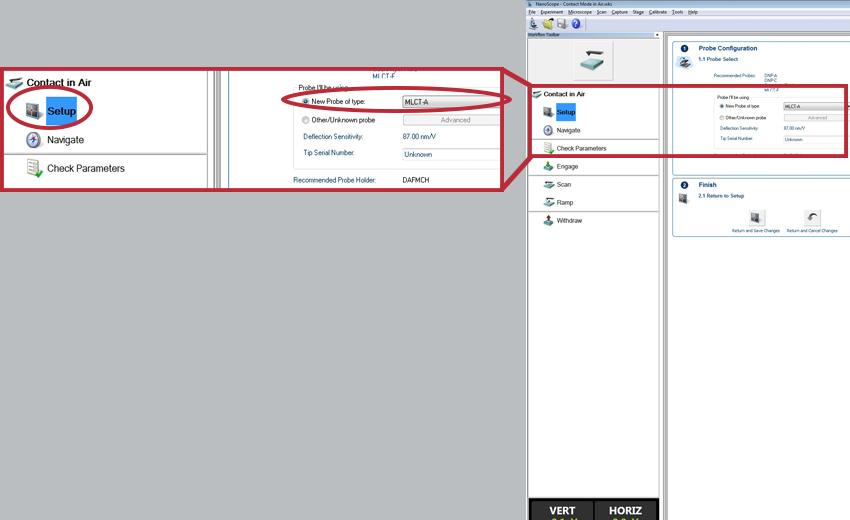Select New Probe of type radio in magnified inset
Screen dimensions: 850x520
coord(305,101)
